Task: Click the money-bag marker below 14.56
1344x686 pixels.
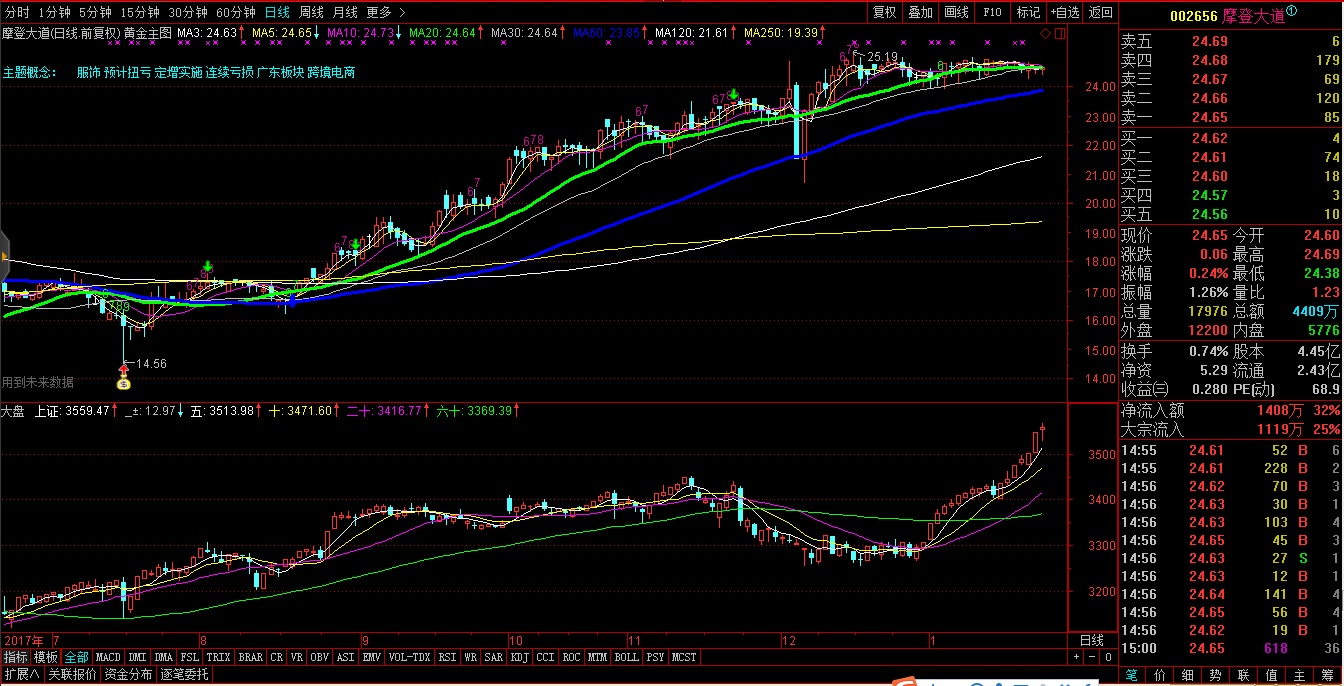Action: click(124, 383)
